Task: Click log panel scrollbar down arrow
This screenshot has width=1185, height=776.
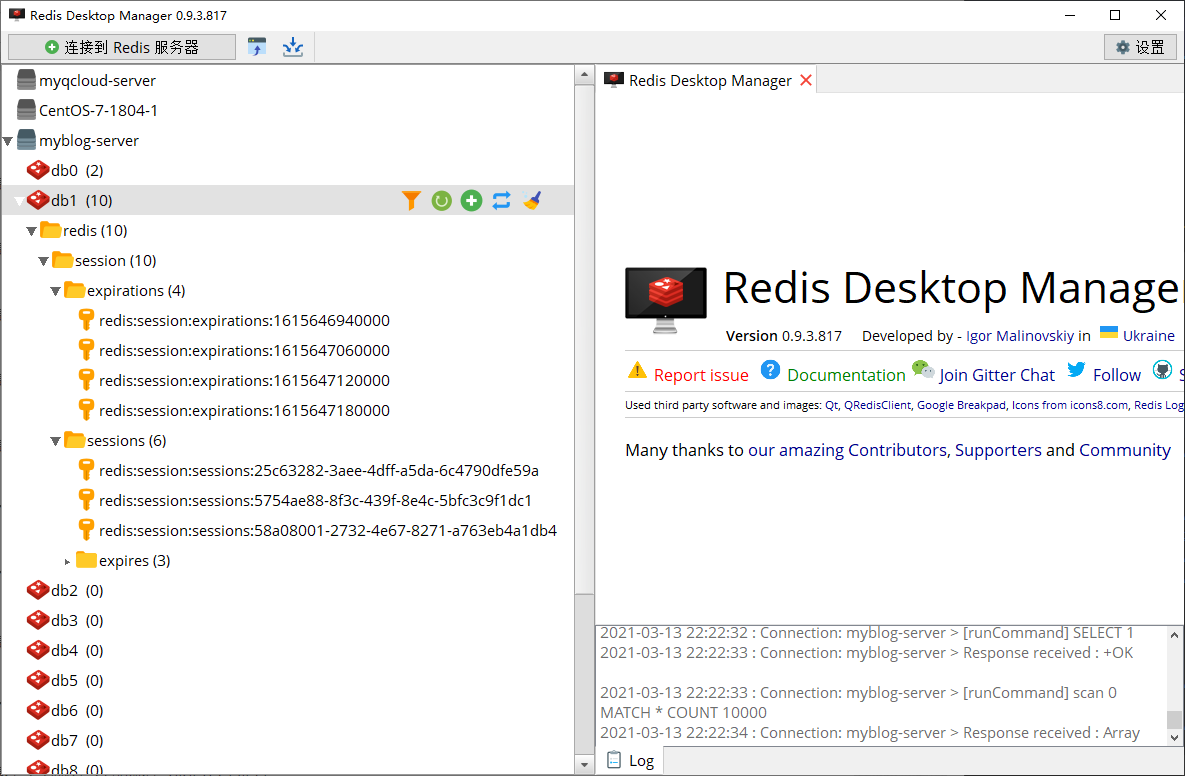Action: coord(1174,737)
